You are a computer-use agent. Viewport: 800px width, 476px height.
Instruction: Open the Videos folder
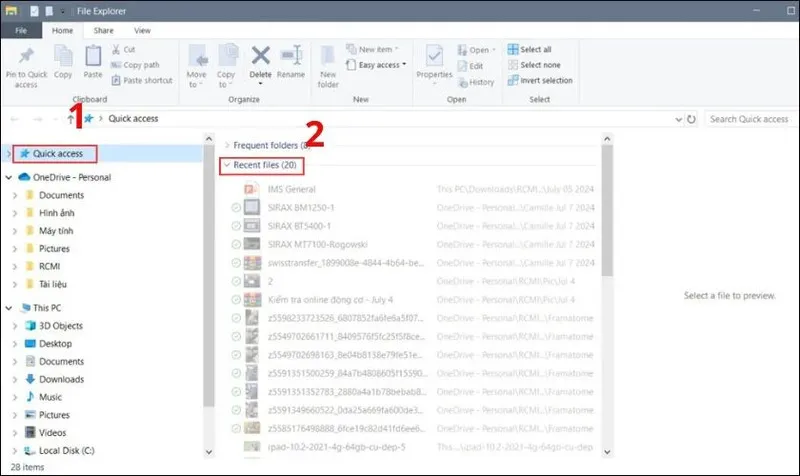53,433
